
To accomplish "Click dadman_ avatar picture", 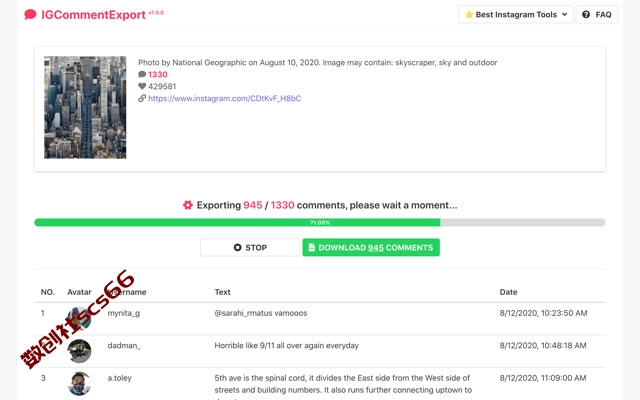I will [79, 351].
